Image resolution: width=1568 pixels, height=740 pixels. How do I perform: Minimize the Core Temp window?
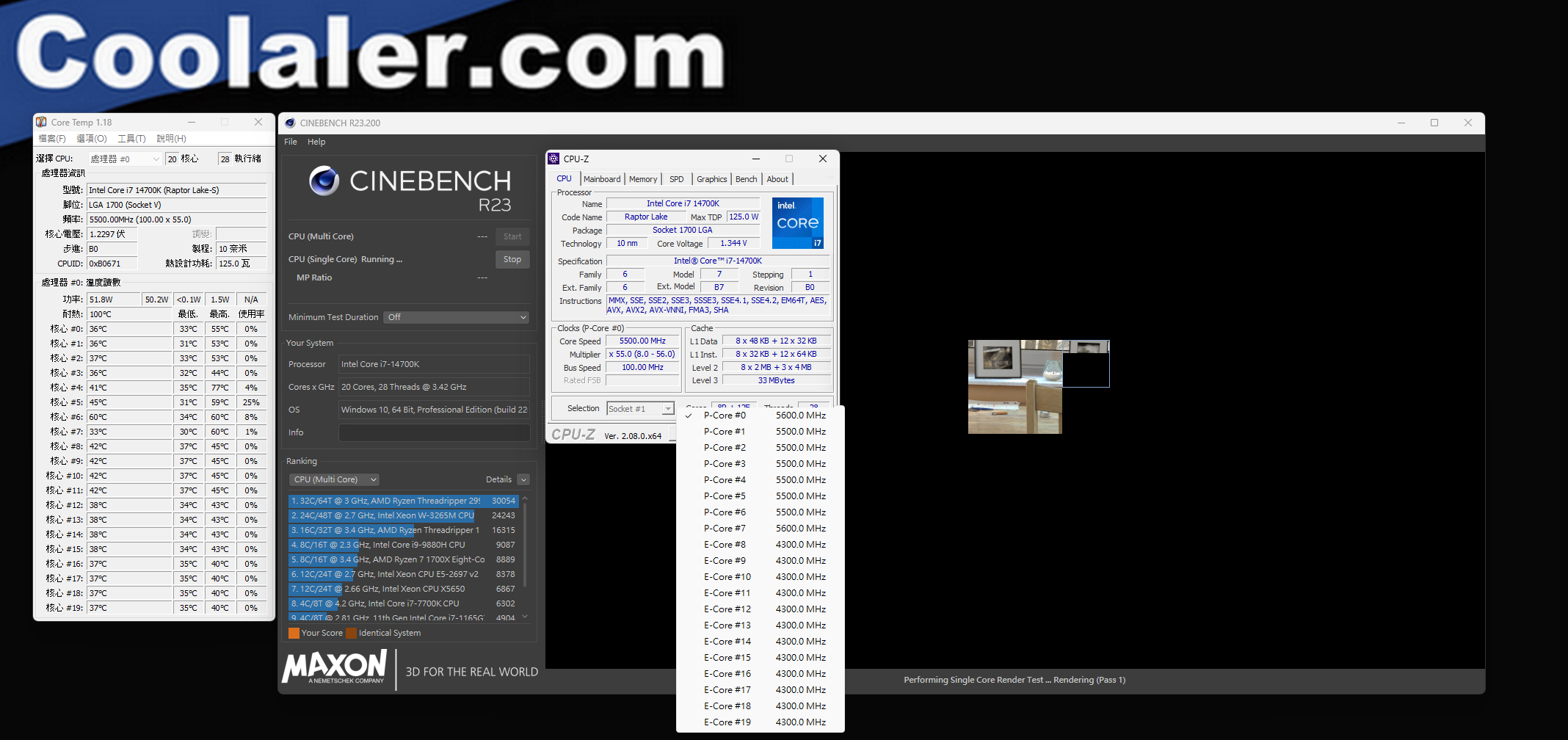click(192, 122)
